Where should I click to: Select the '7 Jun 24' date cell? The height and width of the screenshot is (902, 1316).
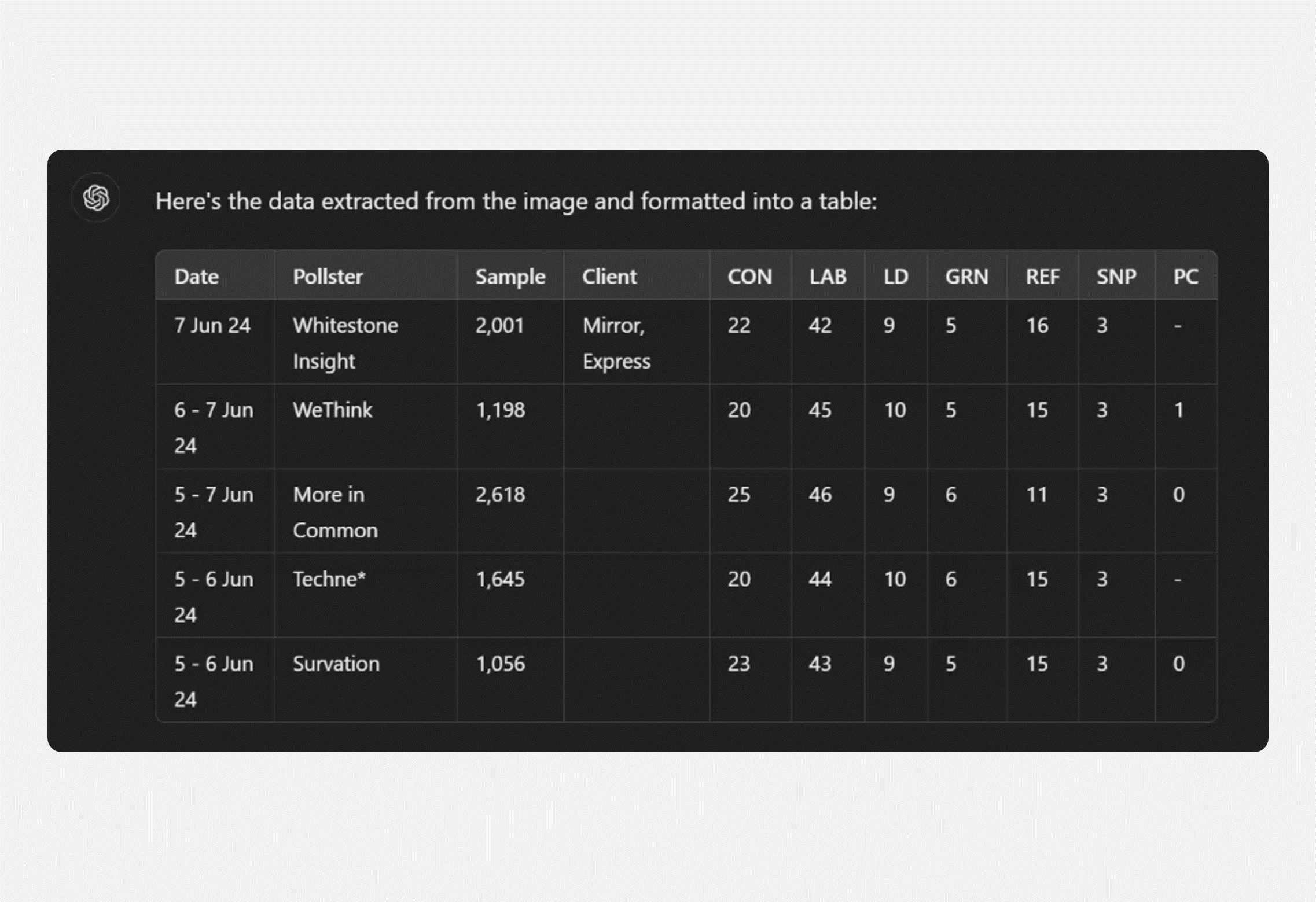(212, 326)
